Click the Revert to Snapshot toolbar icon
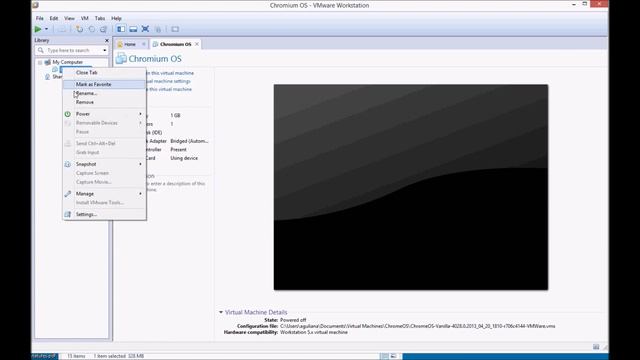Image resolution: width=640 pixels, height=360 pixels. coord(92,29)
